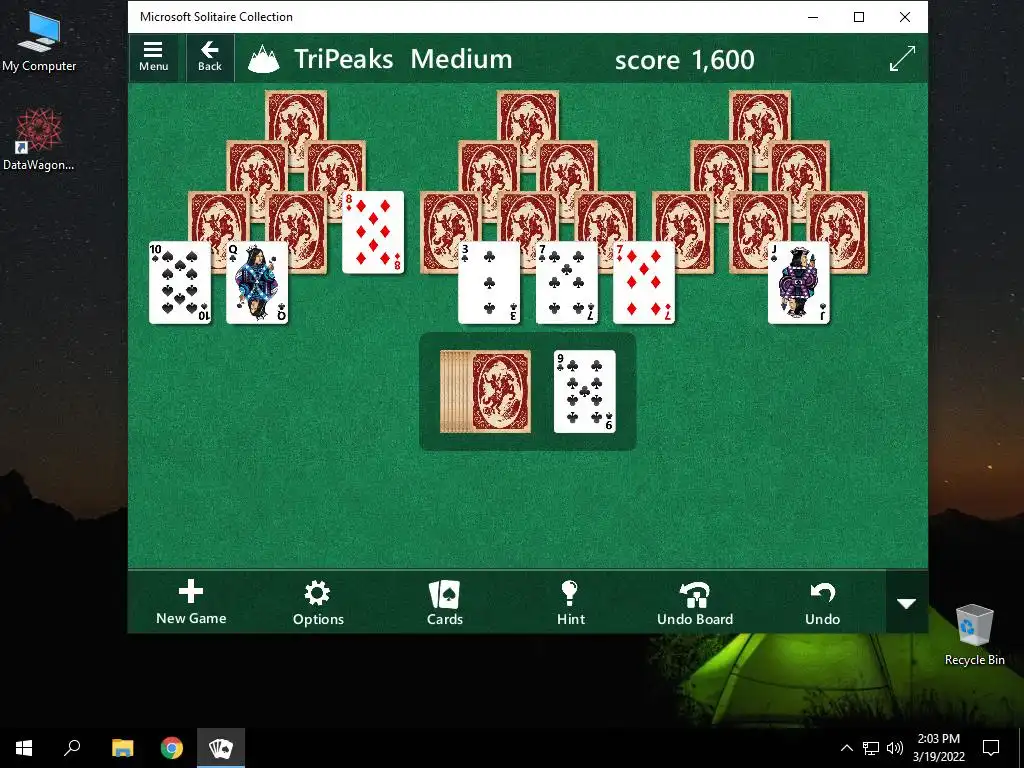The height and width of the screenshot is (768, 1024).
Task: Show hidden tray icons chevron
Action: coord(846,748)
